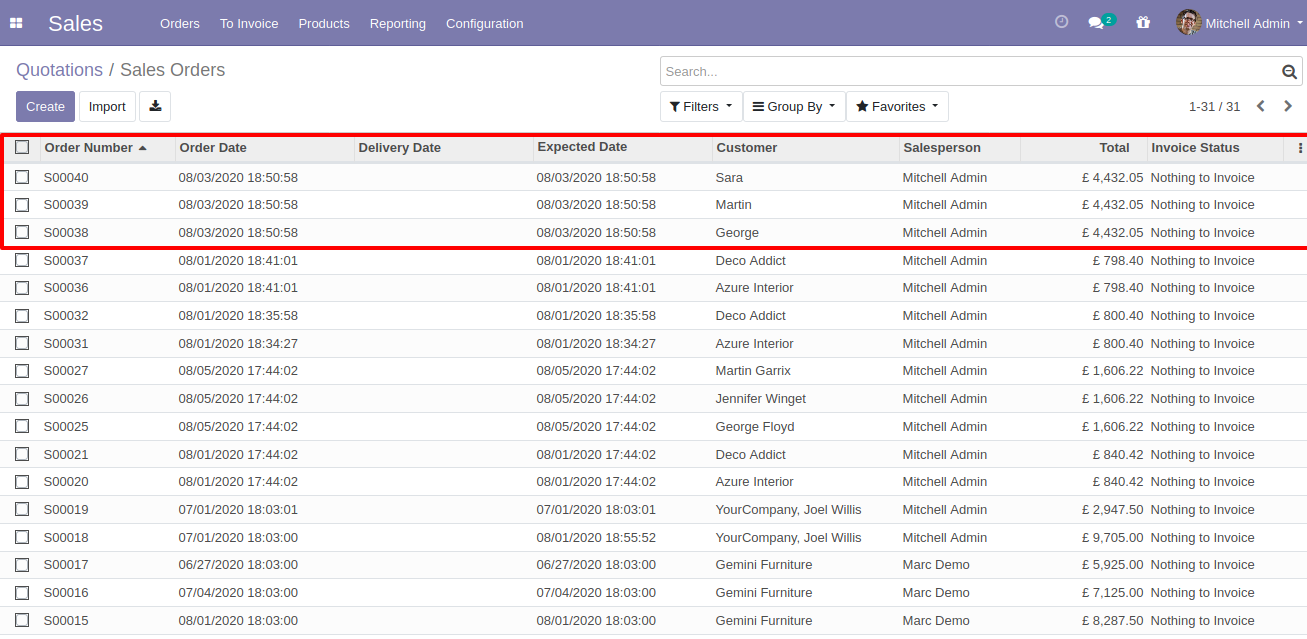This screenshot has height=639, width=1307.
Task: Tick the checkbox for order S00019
Action: coord(22,509)
